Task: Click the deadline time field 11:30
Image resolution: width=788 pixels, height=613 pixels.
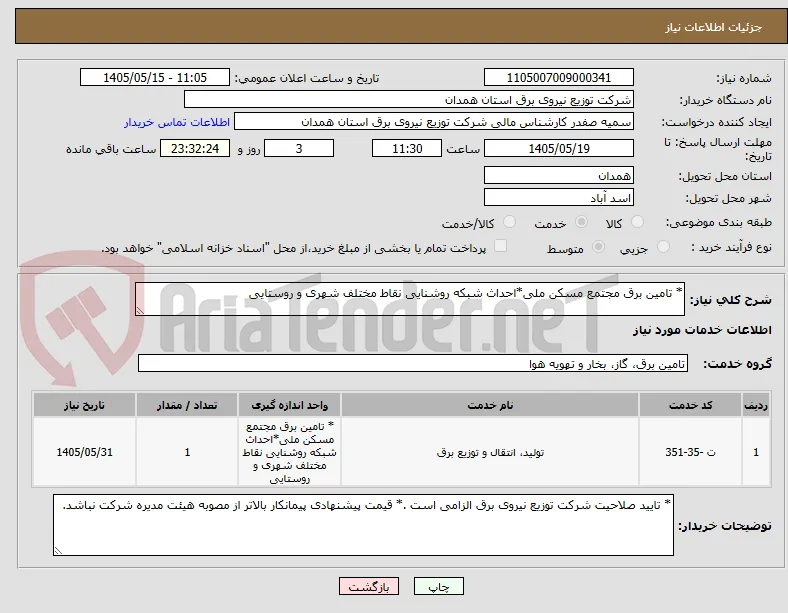Action: (x=407, y=148)
